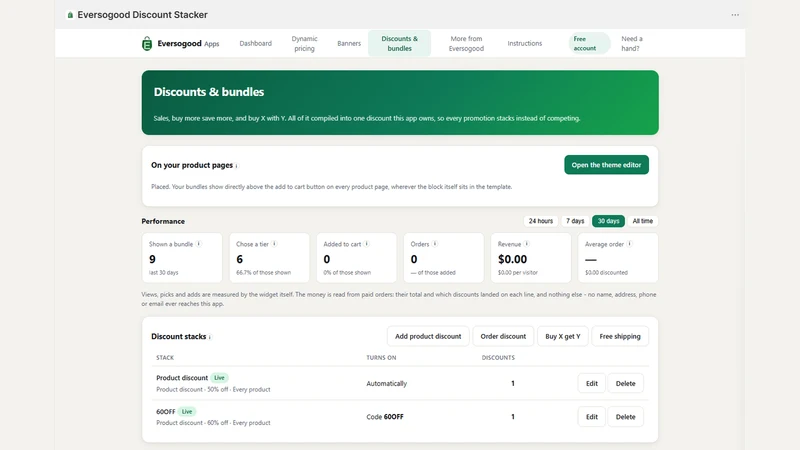Show info icon for Chose a tier
Screen dimensions: 800x450
pyautogui.click(x=274, y=244)
